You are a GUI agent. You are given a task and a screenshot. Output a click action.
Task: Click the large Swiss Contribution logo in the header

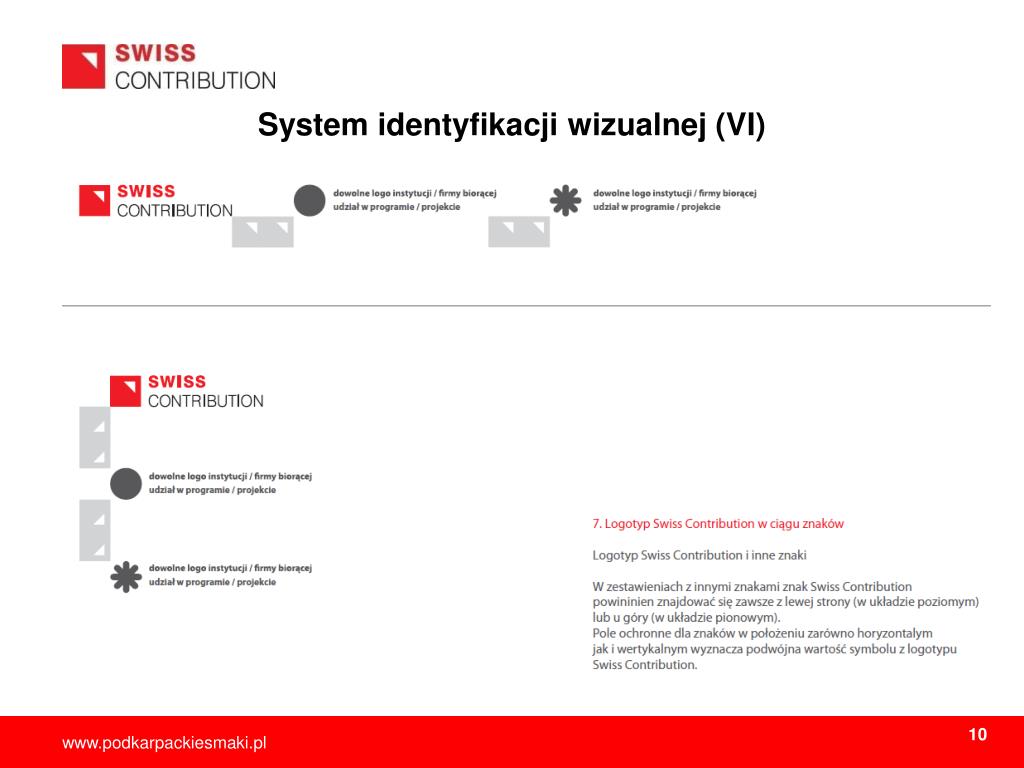point(168,67)
